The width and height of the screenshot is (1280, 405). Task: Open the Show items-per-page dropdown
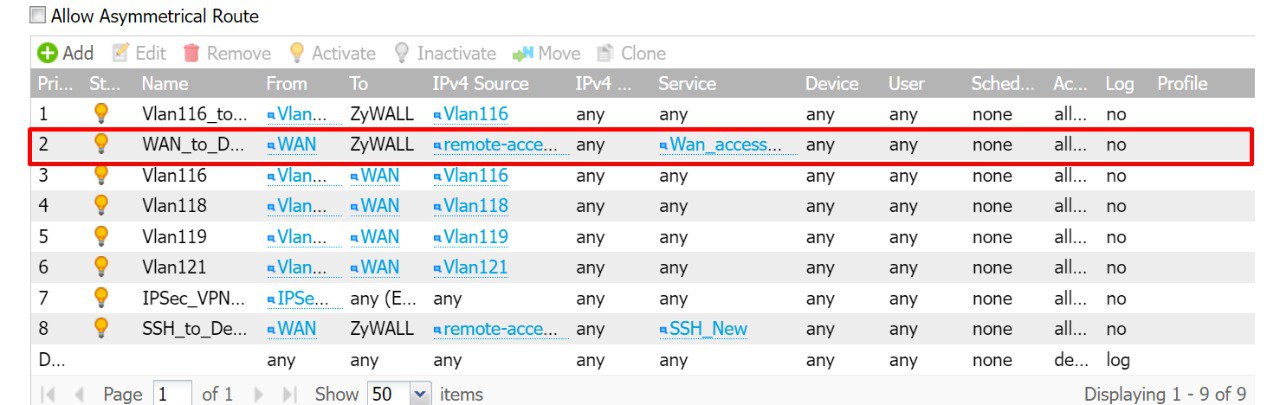coord(420,394)
